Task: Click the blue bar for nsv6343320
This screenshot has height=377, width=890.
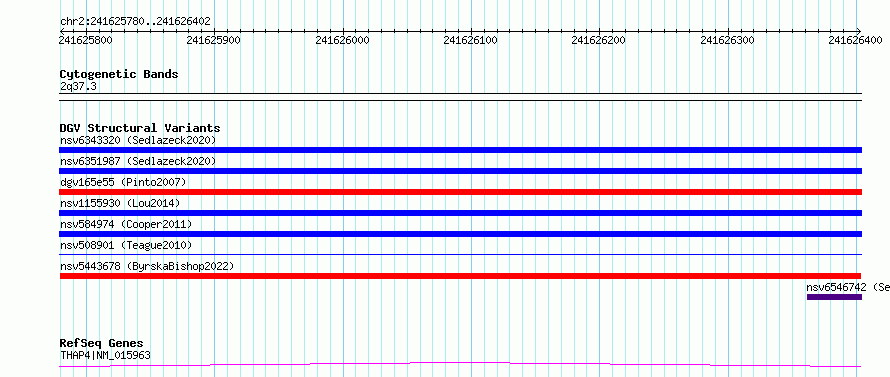Action: (460, 150)
